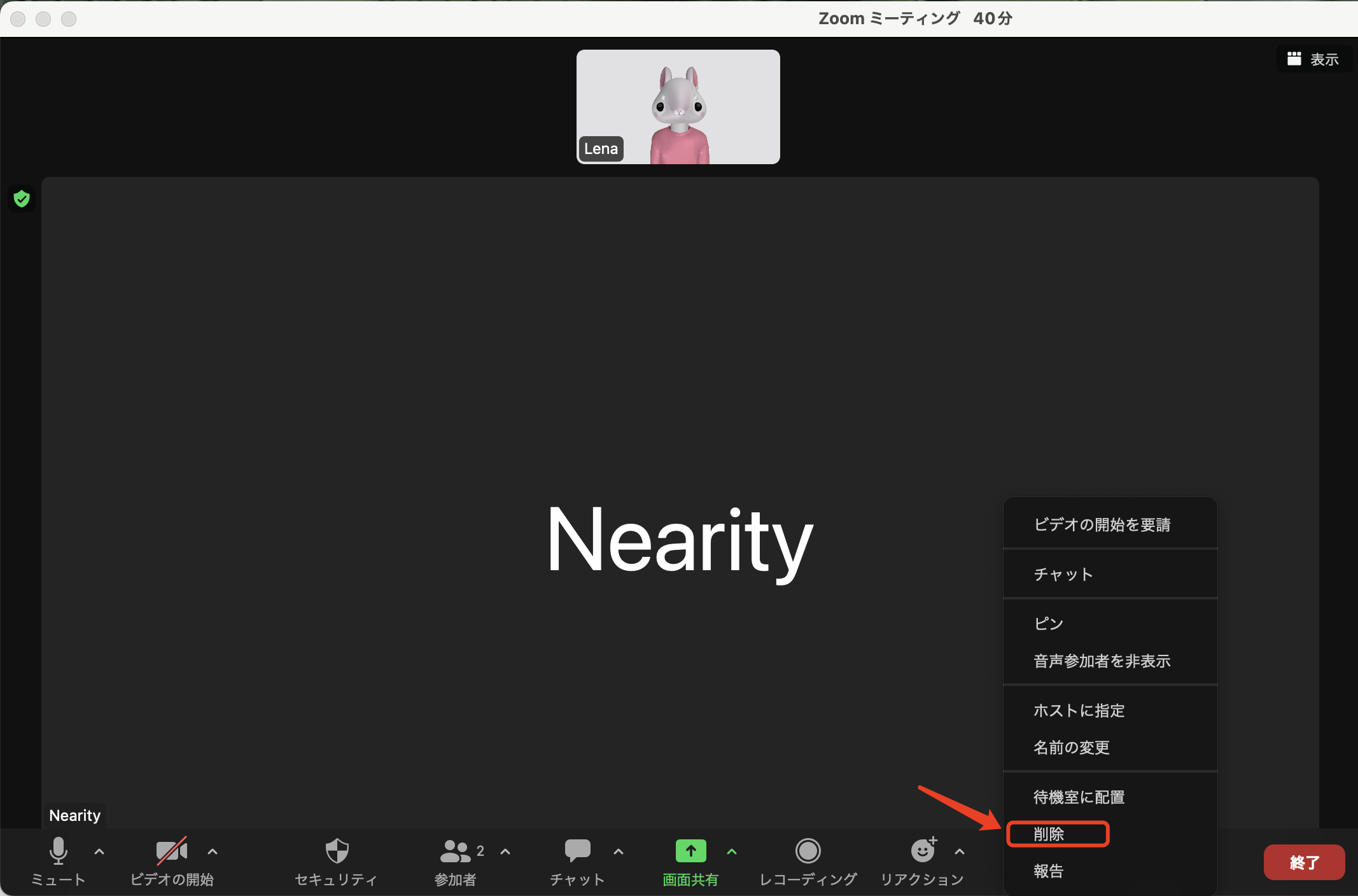Expand audio options arrow beside ミュート
The image size is (1358, 896).
coord(99,851)
